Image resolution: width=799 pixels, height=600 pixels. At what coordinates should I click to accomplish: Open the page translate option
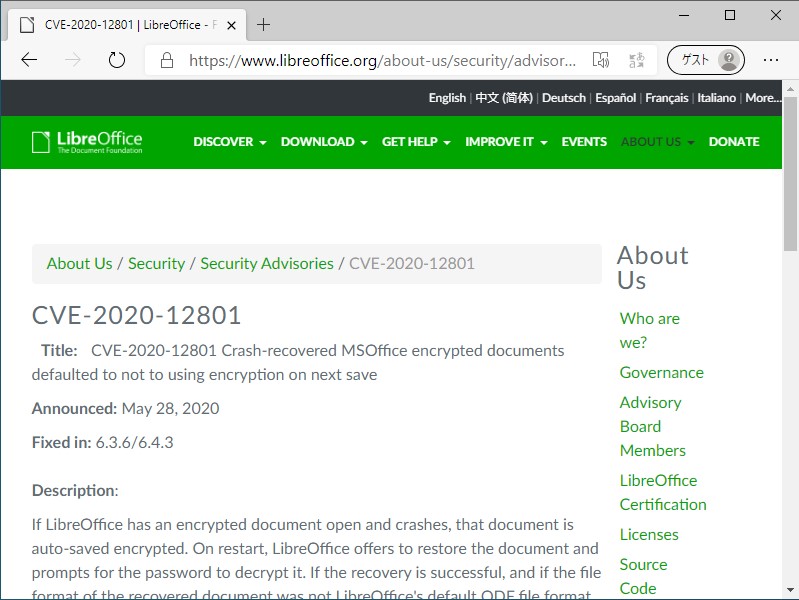[x=636, y=60]
